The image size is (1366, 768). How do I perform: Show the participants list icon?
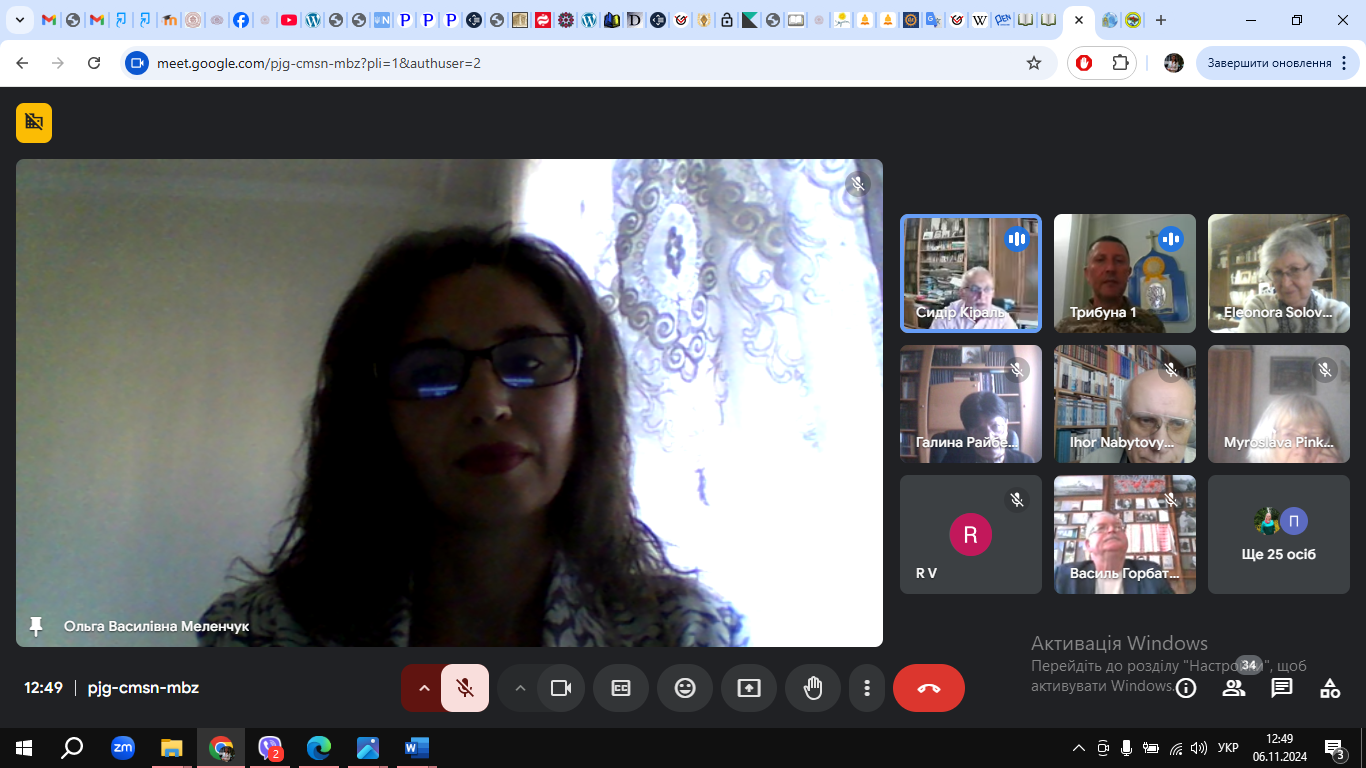click(1234, 688)
